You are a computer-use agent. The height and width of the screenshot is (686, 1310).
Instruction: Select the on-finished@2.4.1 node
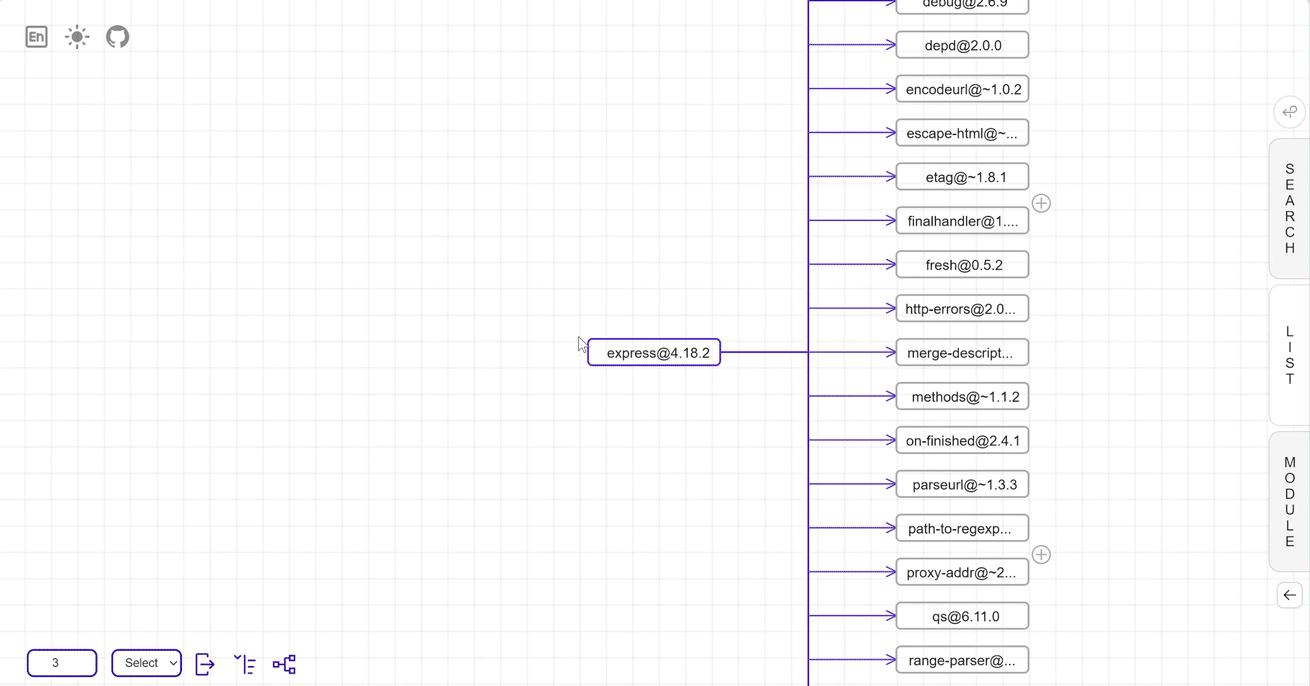click(x=962, y=441)
